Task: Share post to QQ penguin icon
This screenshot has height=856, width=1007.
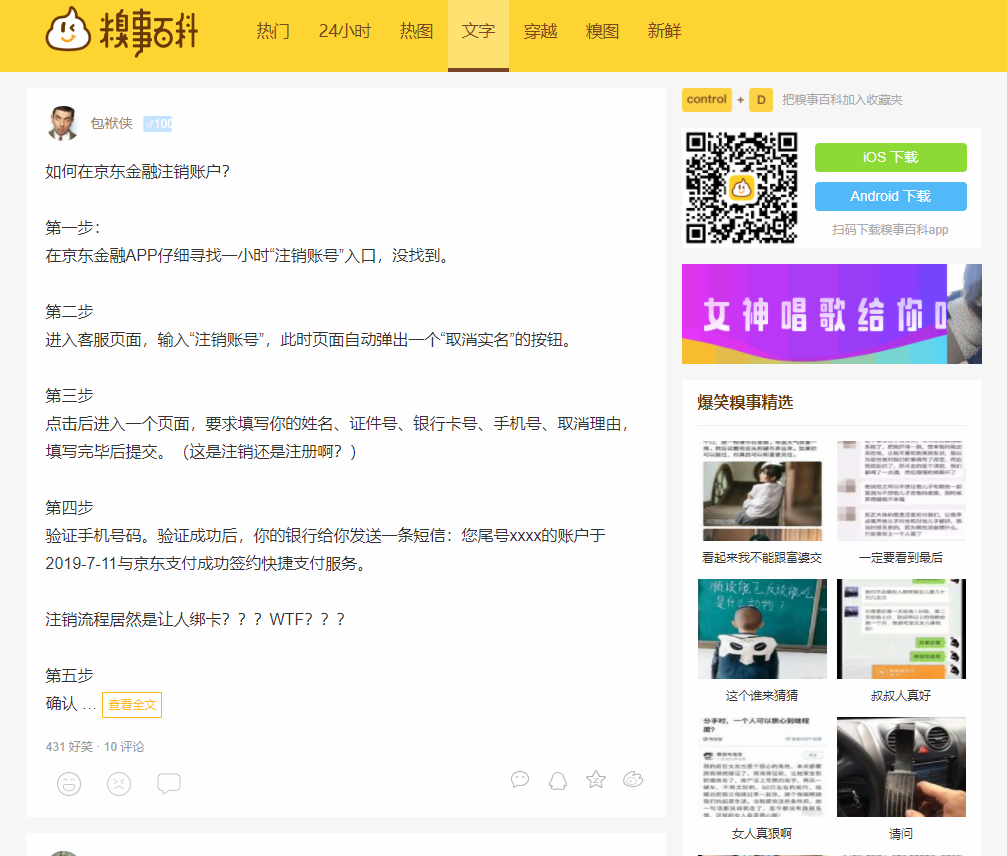Action: pyautogui.click(x=557, y=780)
